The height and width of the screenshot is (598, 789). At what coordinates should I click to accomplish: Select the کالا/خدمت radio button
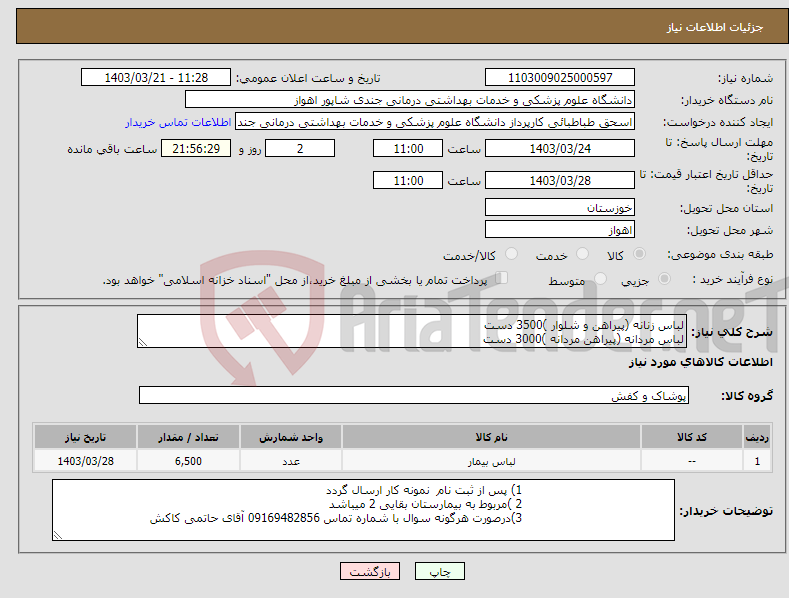click(512, 254)
